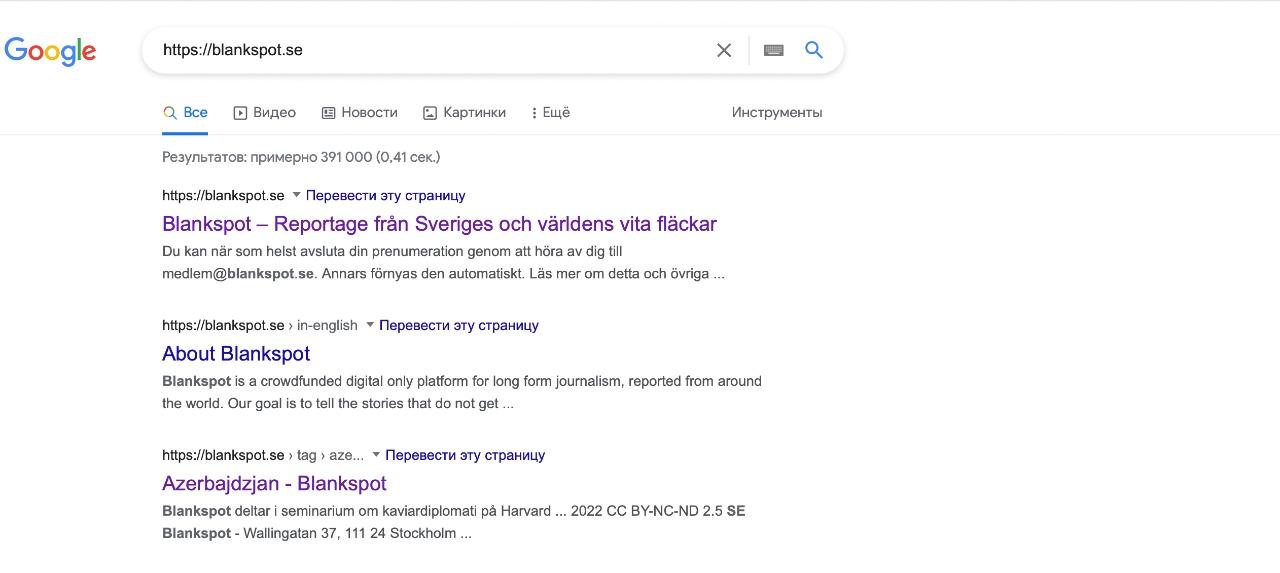Click the blue magnifier search icon
This screenshot has height=573, width=1280.
[x=814, y=50]
